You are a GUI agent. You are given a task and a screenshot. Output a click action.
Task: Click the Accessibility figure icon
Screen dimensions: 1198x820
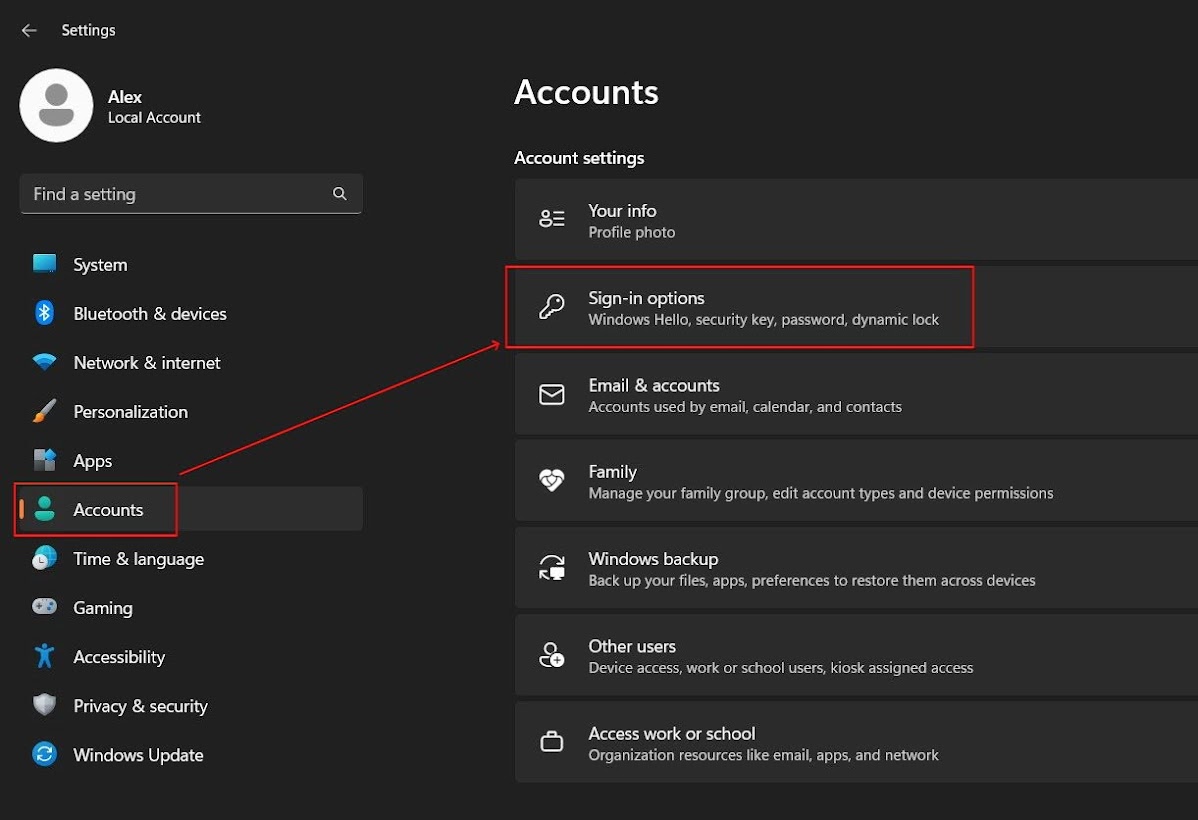pyautogui.click(x=44, y=656)
